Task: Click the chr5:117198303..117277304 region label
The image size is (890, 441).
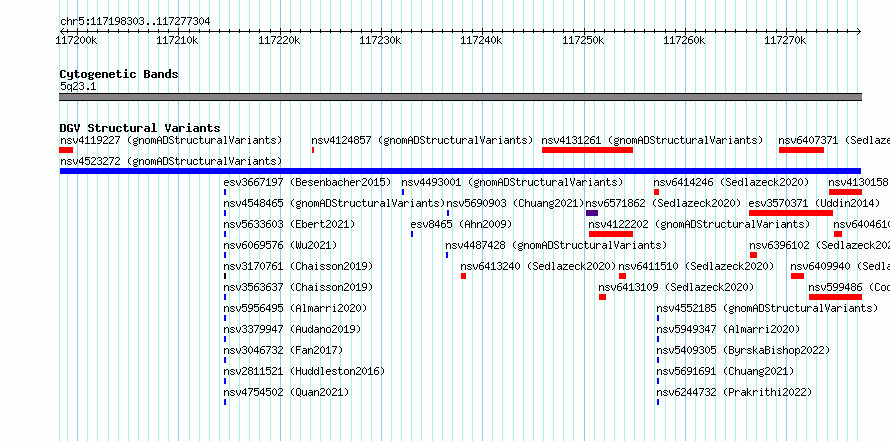Action: pyautogui.click(x=135, y=22)
